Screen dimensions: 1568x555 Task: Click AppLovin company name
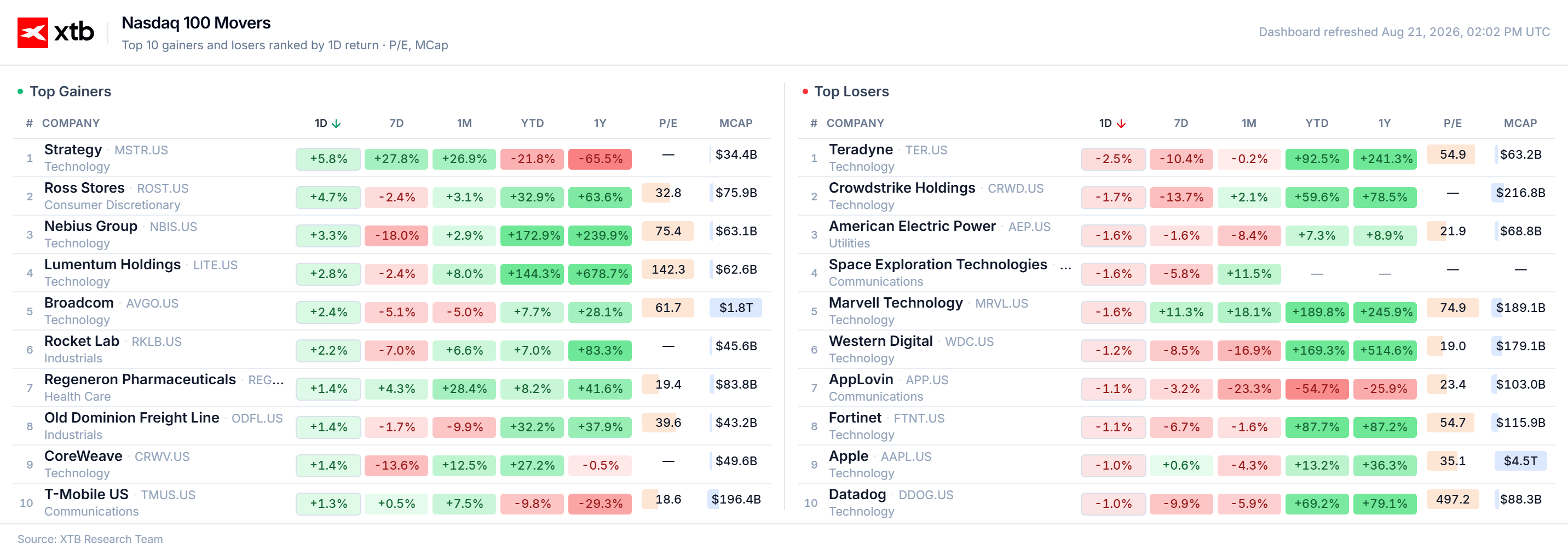[861, 380]
